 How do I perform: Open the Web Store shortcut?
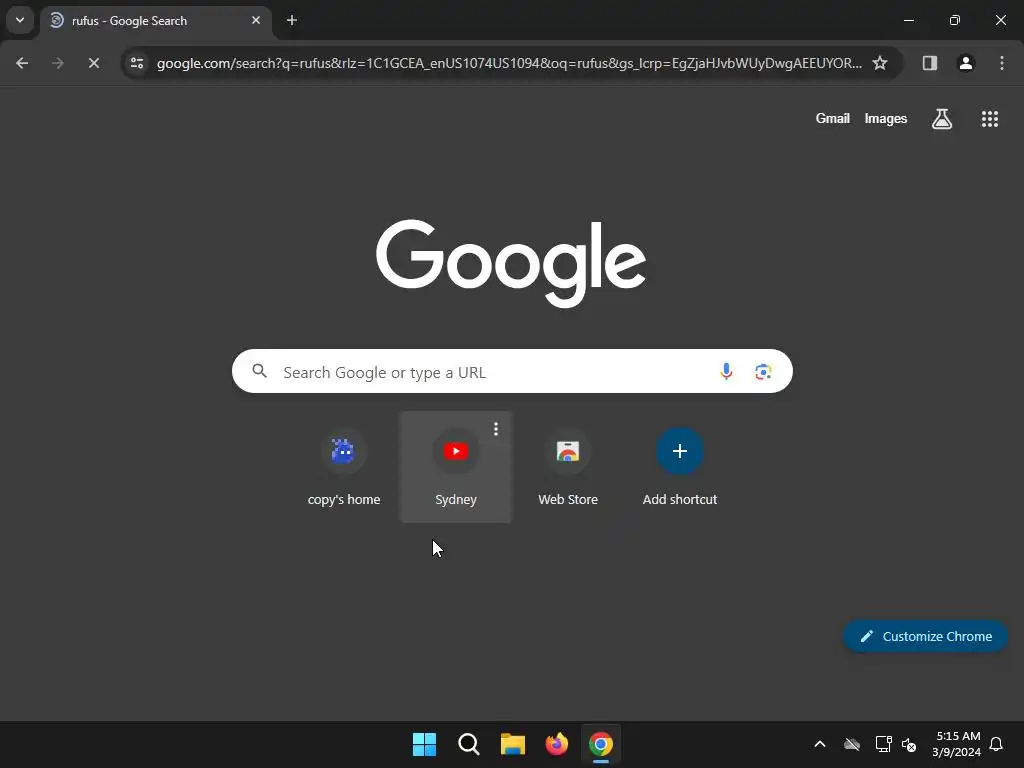click(x=568, y=467)
